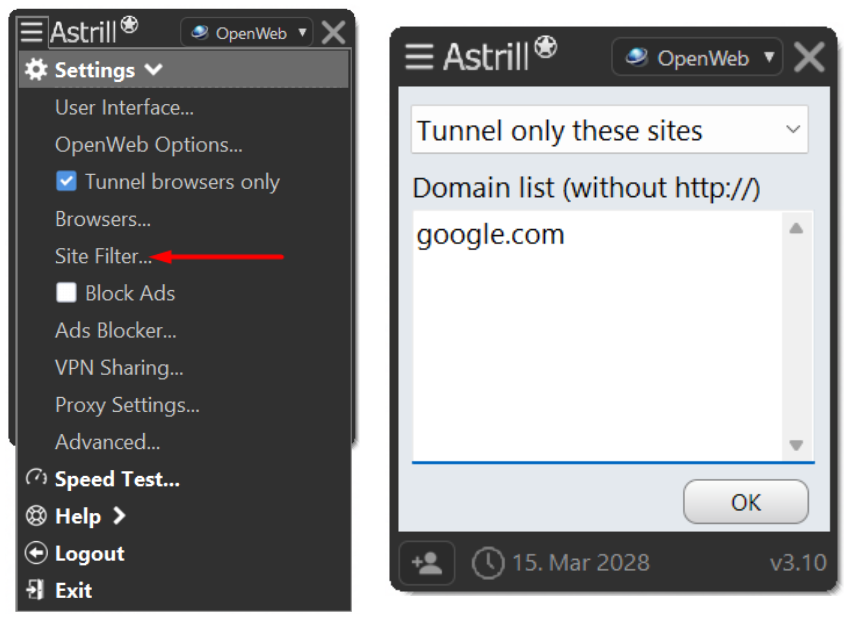Open OpenWeb mode dropdown in right window
Viewport: 844px width, 622px height.
coord(697,57)
